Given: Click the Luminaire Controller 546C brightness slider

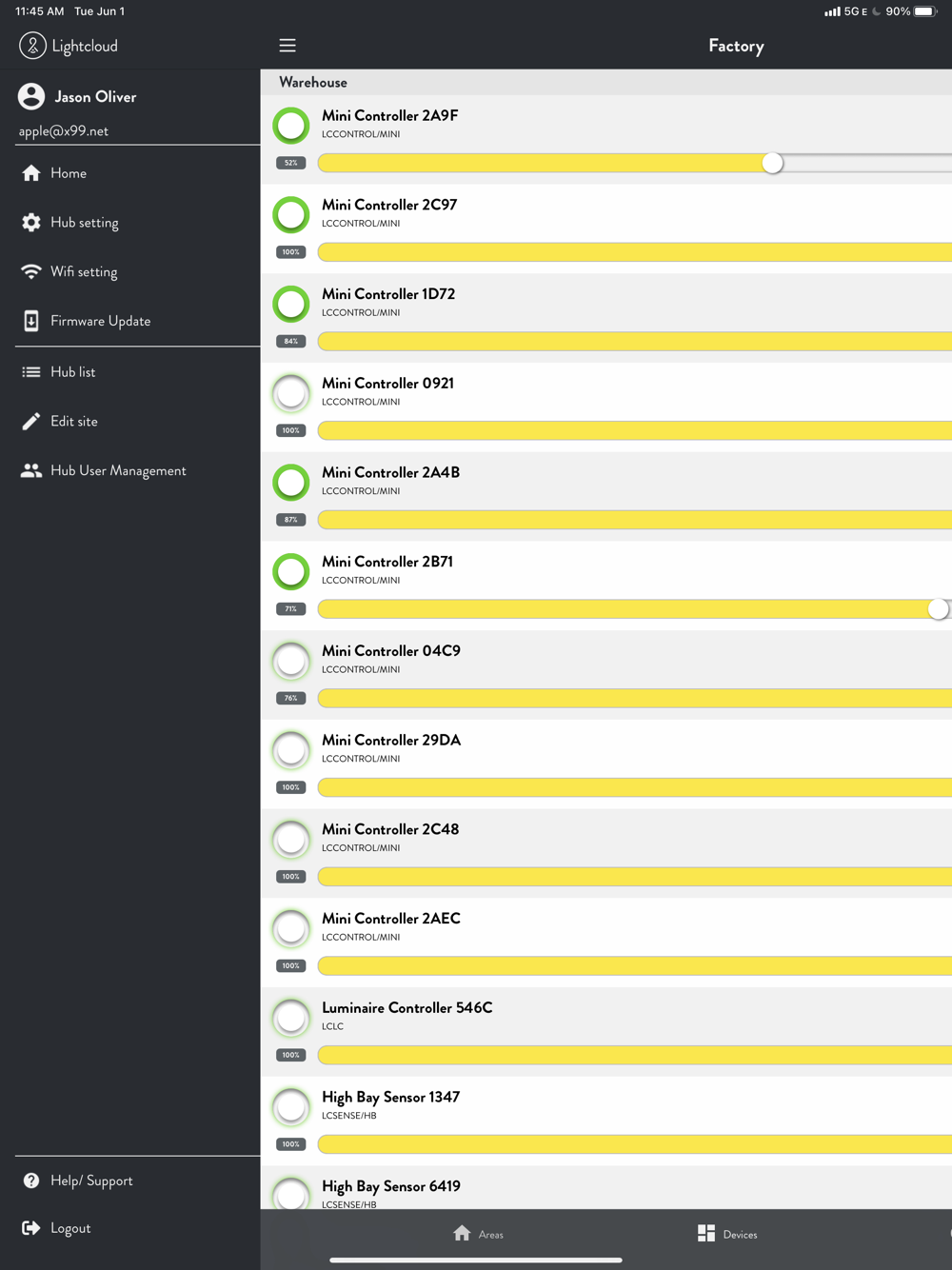Looking at the screenshot, I should (635, 1055).
